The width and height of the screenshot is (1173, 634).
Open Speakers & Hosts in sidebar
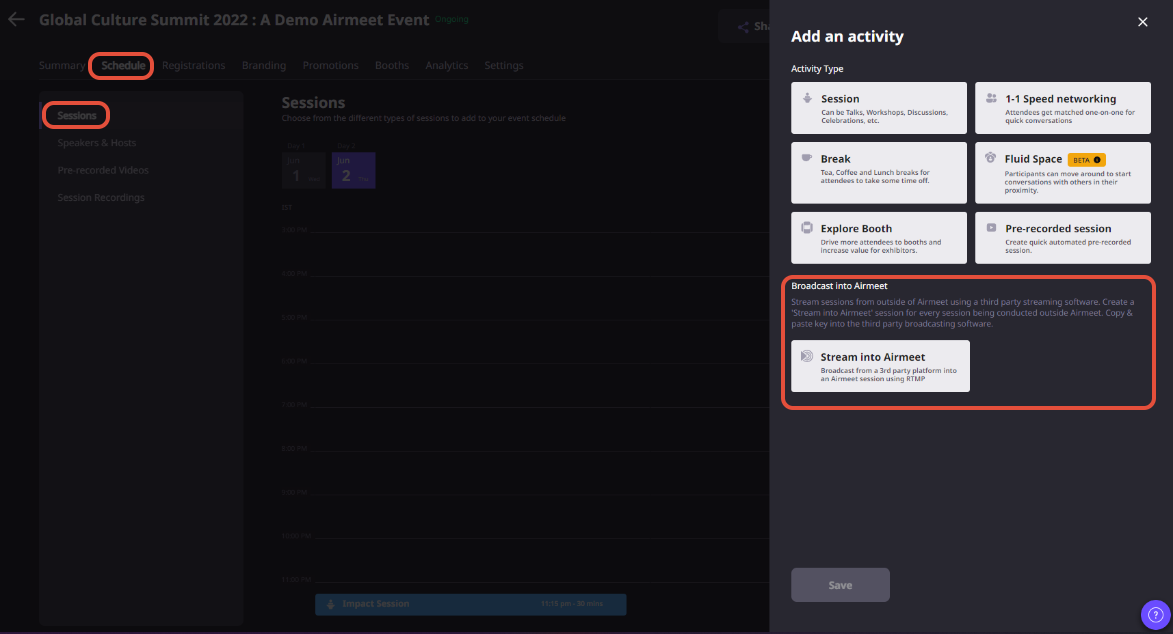[97, 142]
